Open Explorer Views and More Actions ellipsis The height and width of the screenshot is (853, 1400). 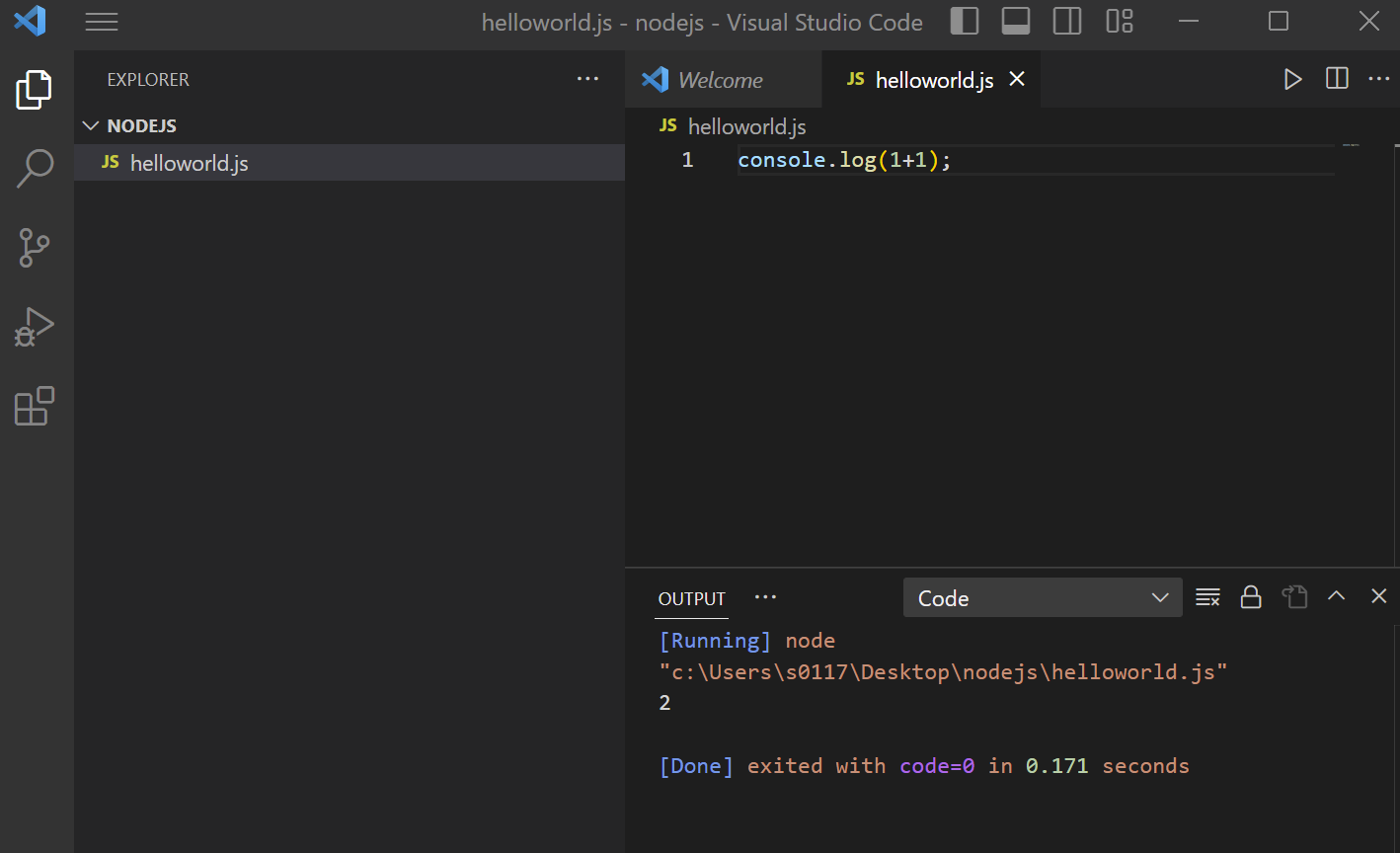[588, 79]
